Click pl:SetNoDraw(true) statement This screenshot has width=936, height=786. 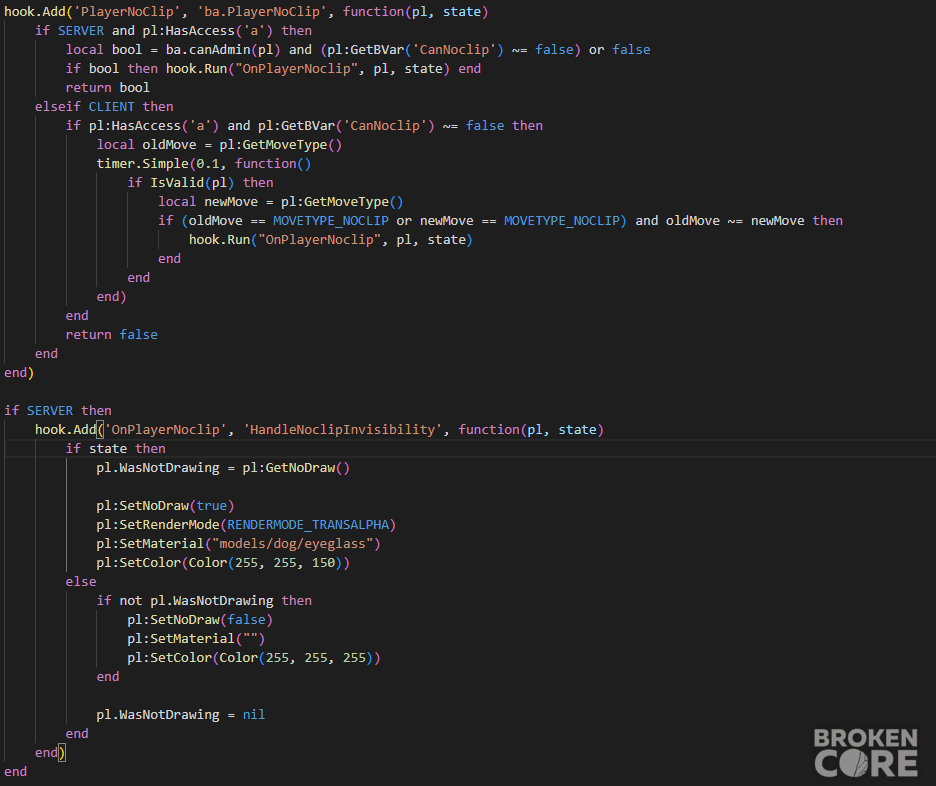click(165, 505)
